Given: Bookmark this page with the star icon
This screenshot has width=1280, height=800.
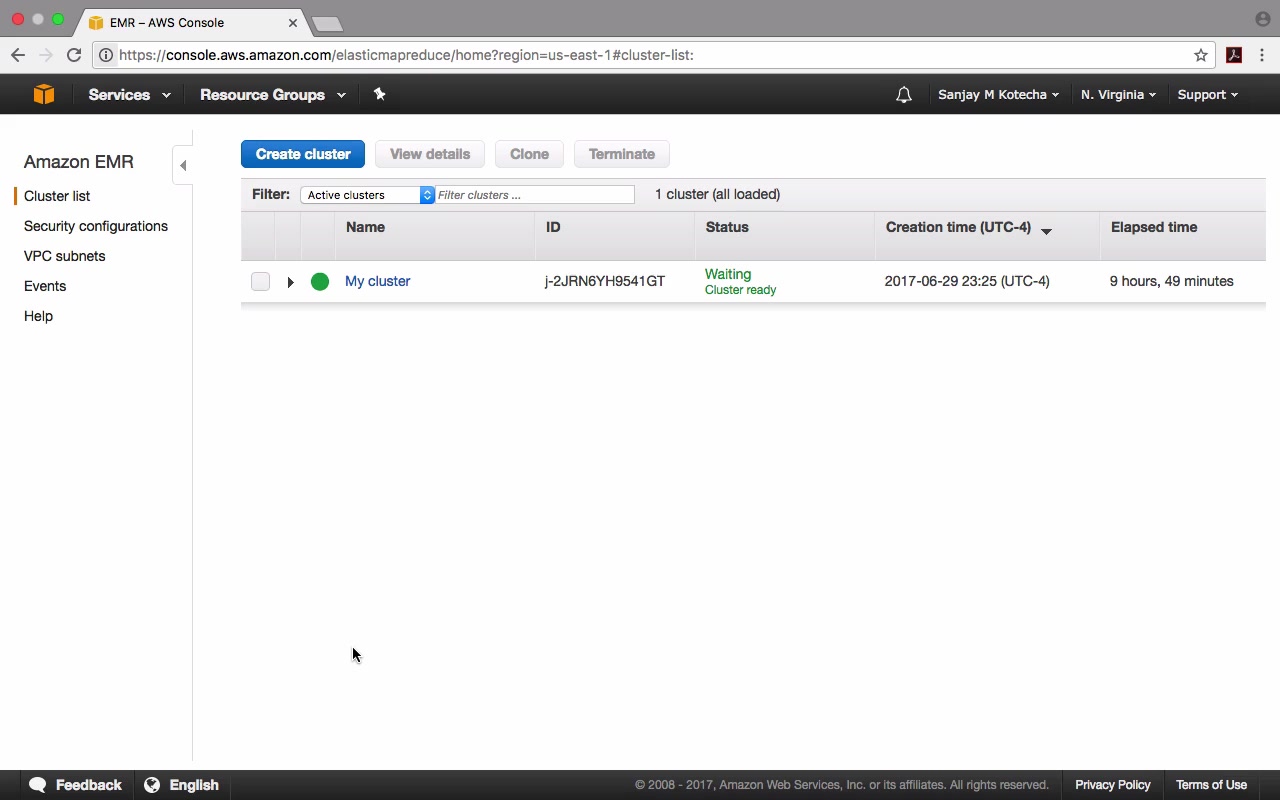Looking at the screenshot, I should [x=1201, y=55].
